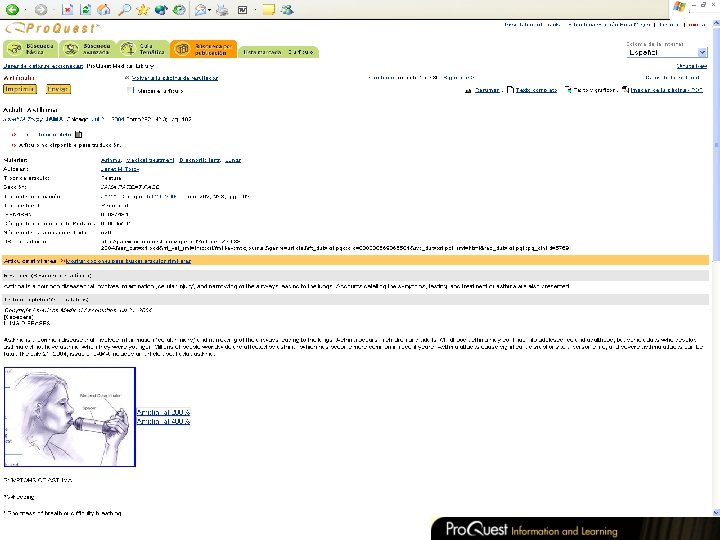Click the database area breadcrumb link

click(x=43, y=66)
